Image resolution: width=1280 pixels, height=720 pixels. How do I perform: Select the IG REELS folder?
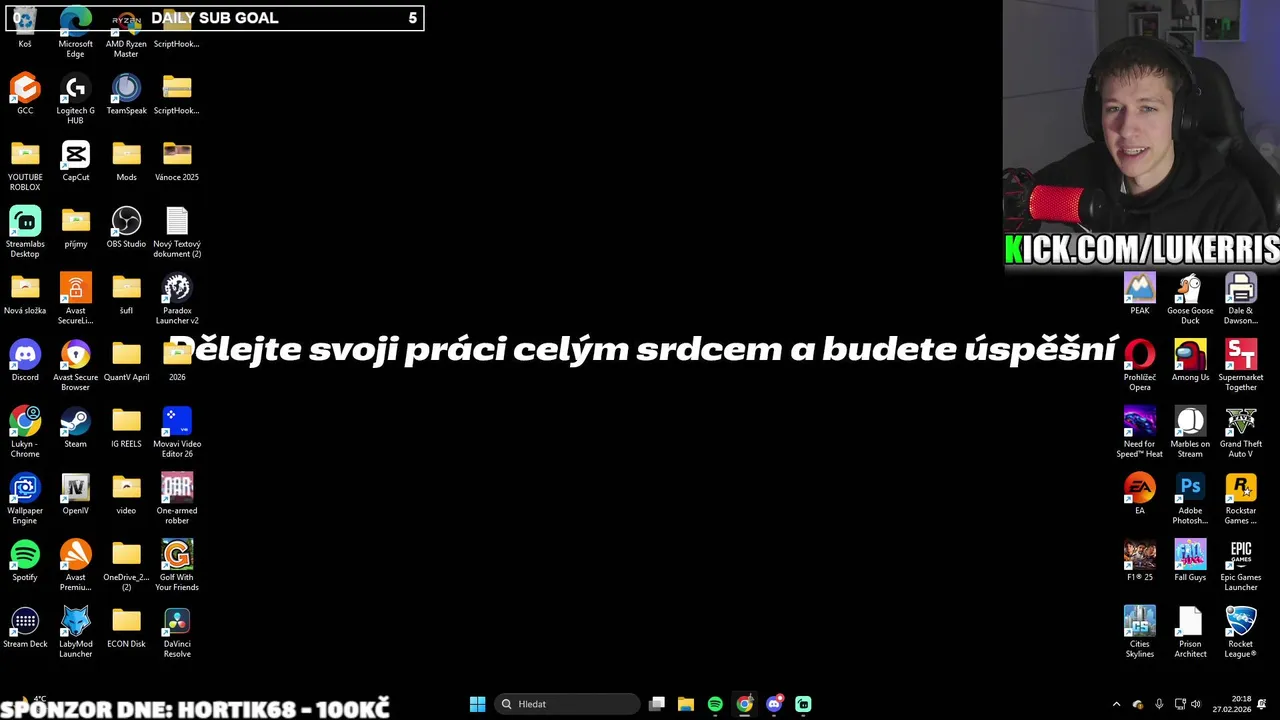tap(126, 428)
